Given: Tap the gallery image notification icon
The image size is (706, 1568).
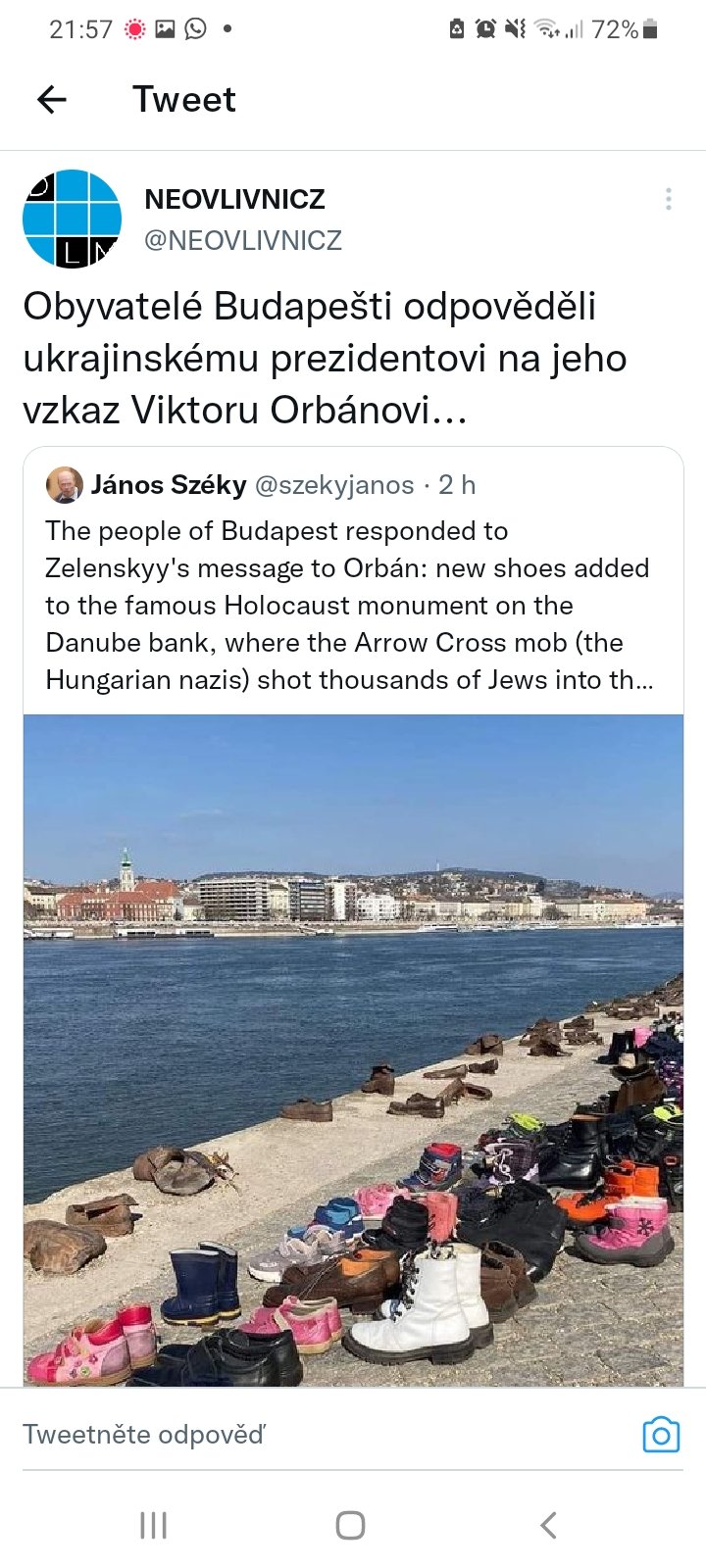Looking at the screenshot, I should [165, 29].
